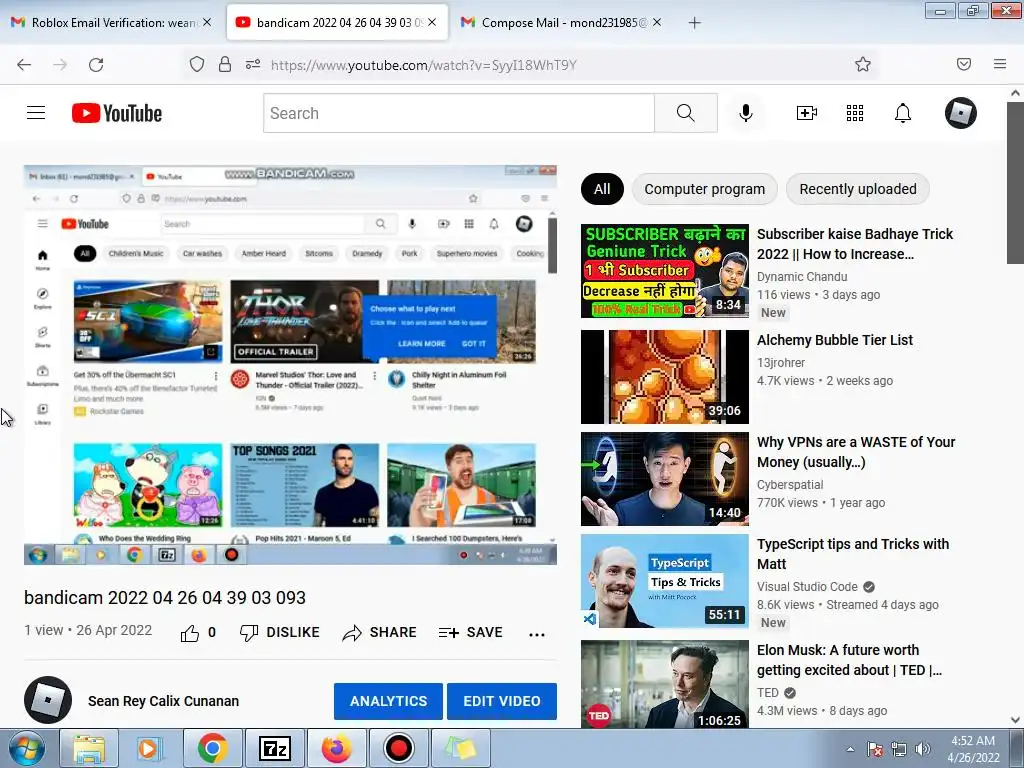This screenshot has width=1024, height=768.
Task: Open TypeScript Tips & Tricks thumbnail
Action: pos(665,581)
